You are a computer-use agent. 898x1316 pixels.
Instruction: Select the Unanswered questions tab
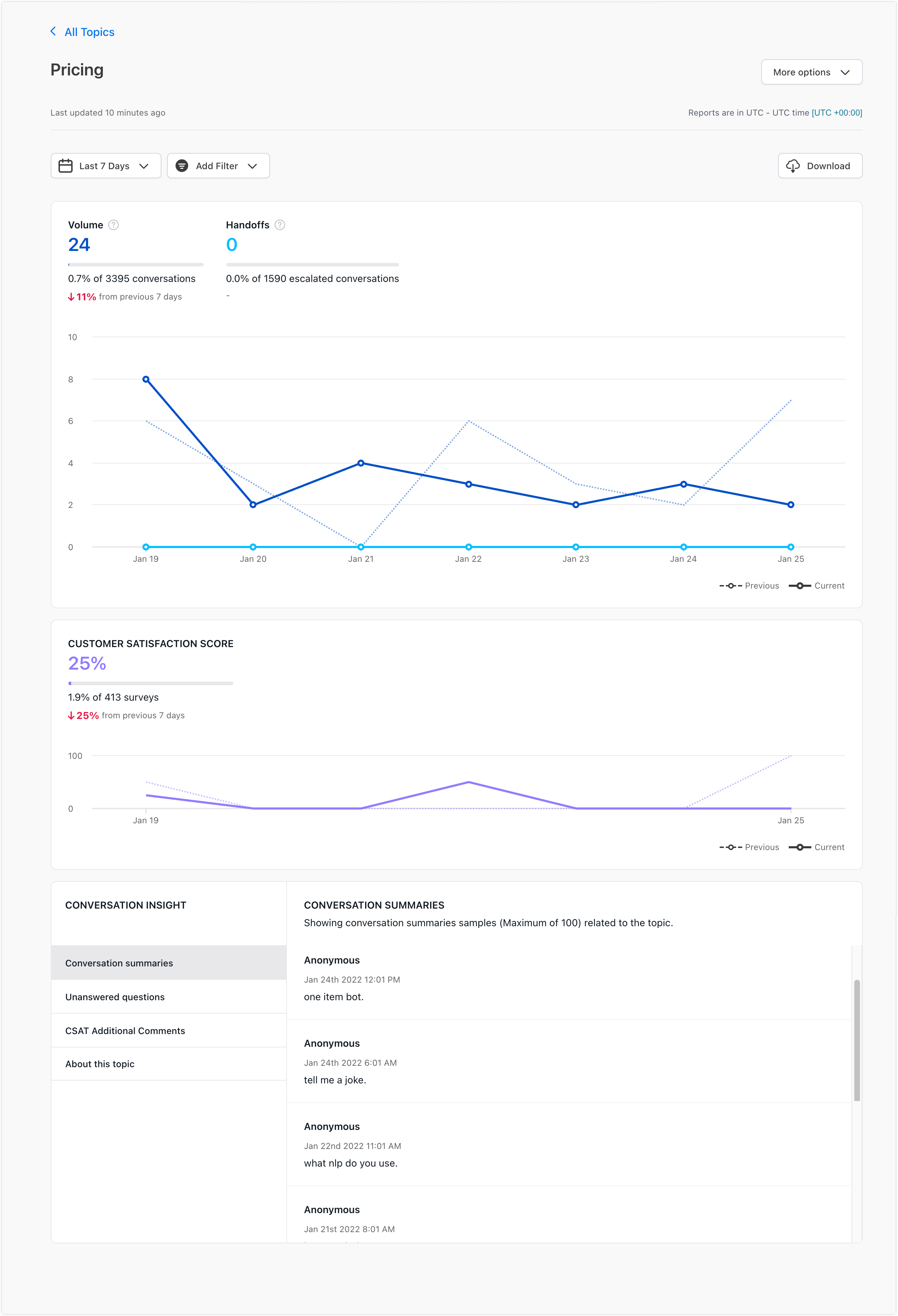pyautogui.click(x=115, y=997)
